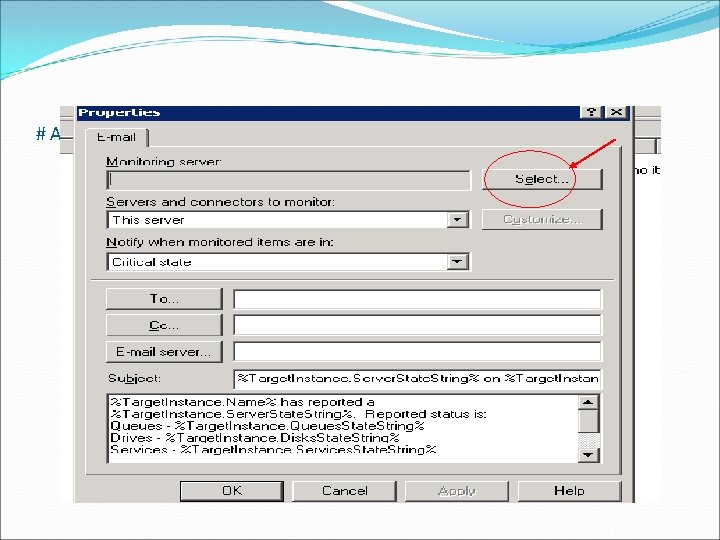Click the message body scroll down arrow

[x=589, y=455]
